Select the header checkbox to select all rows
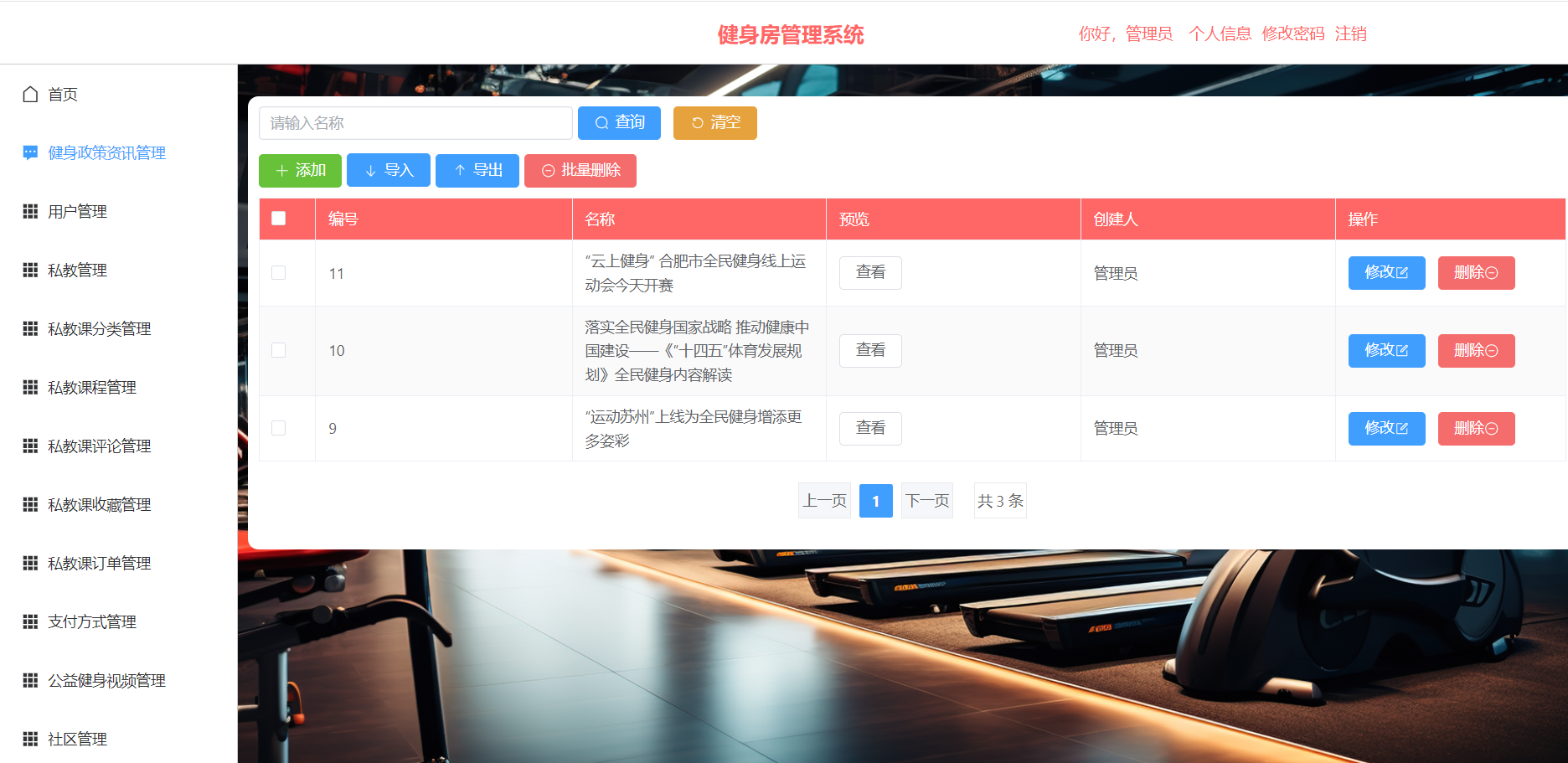 pos(279,219)
